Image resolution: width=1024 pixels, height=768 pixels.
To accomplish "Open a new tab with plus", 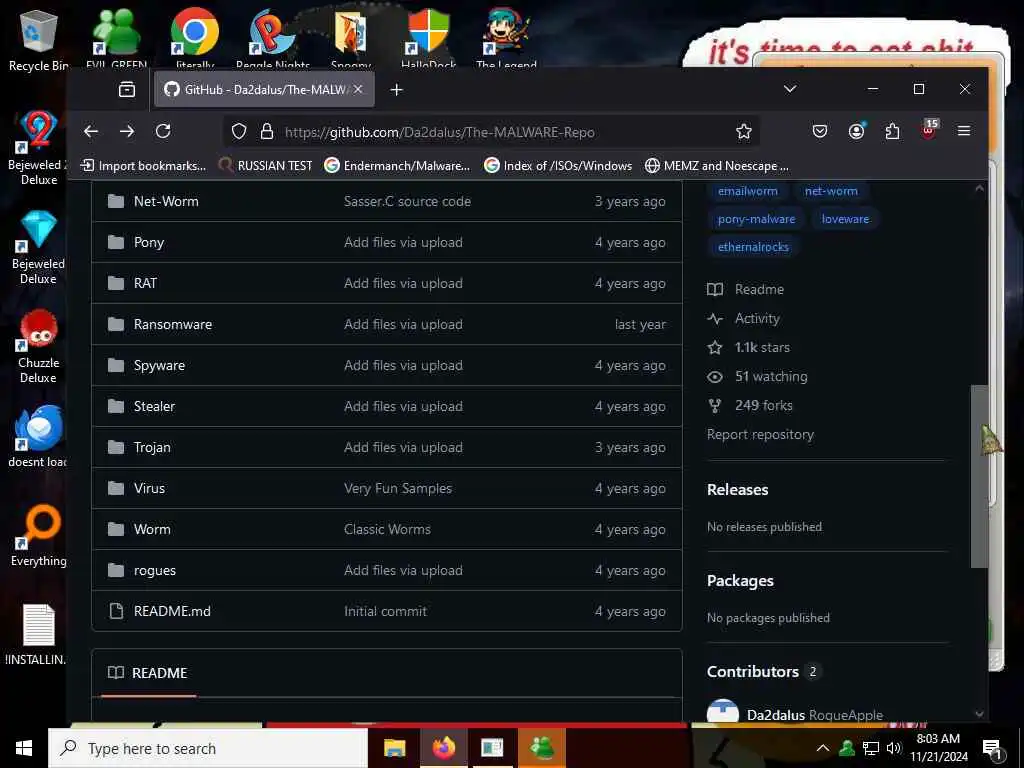I will pos(396,89).
